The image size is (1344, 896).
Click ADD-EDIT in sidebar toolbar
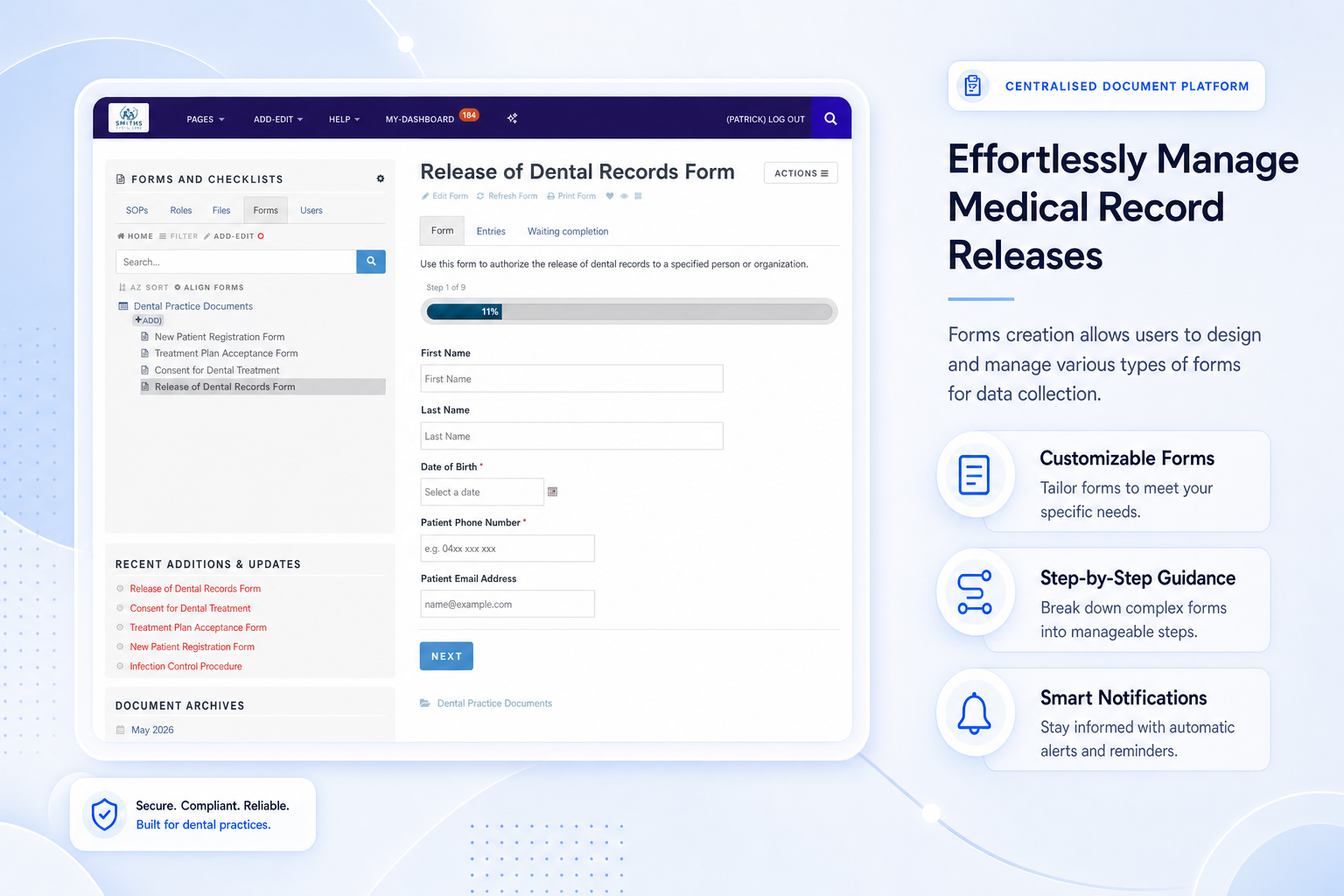click(x=228, y=236)
